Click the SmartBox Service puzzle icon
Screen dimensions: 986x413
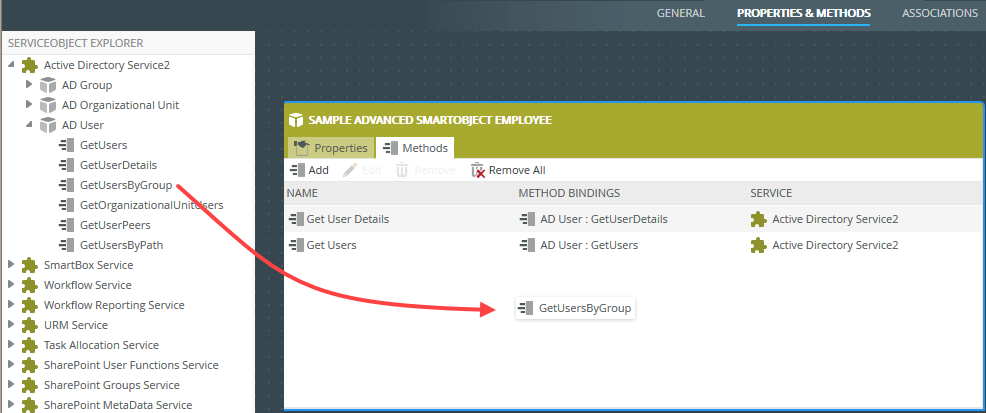[x=30, y=265]
